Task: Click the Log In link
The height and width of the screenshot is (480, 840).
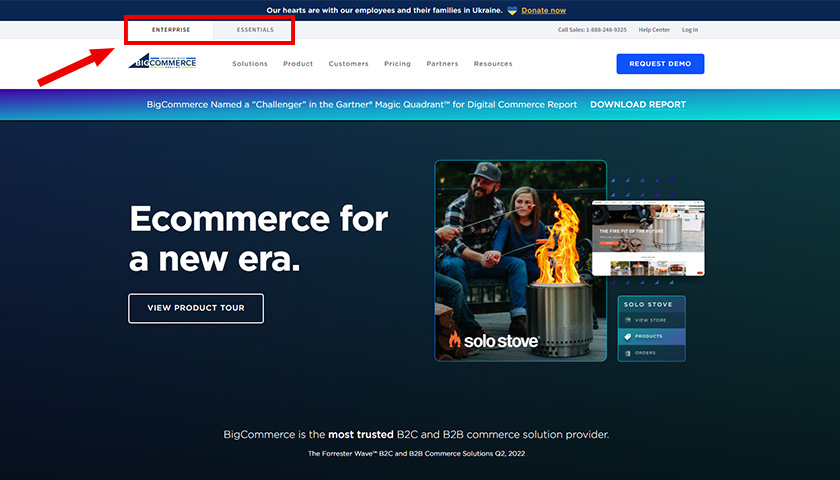Action: pyautogui.click(x=689, y=30)
